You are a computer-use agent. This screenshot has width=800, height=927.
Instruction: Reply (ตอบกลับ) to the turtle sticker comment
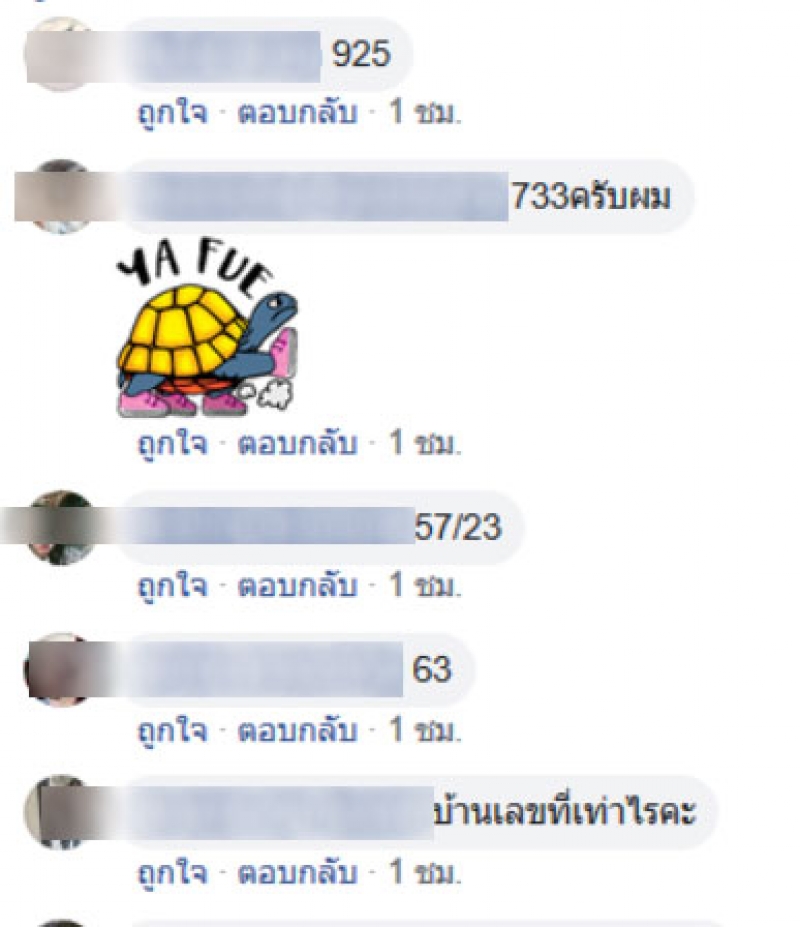297,443
